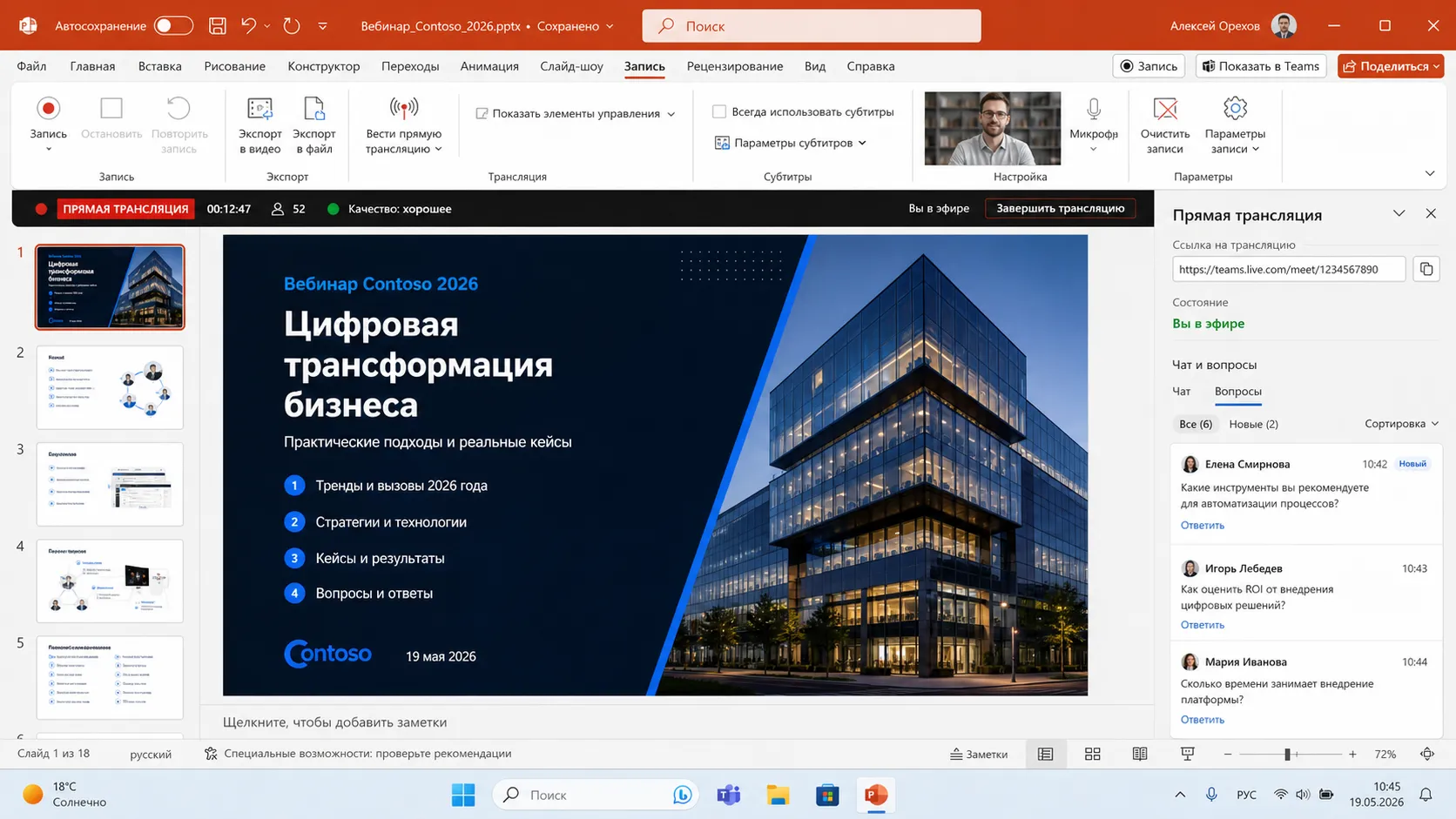The image size is (1456, 819).
Task: Click the camera preview thumbnail in Настройка
Action: [x=993, y=128]
